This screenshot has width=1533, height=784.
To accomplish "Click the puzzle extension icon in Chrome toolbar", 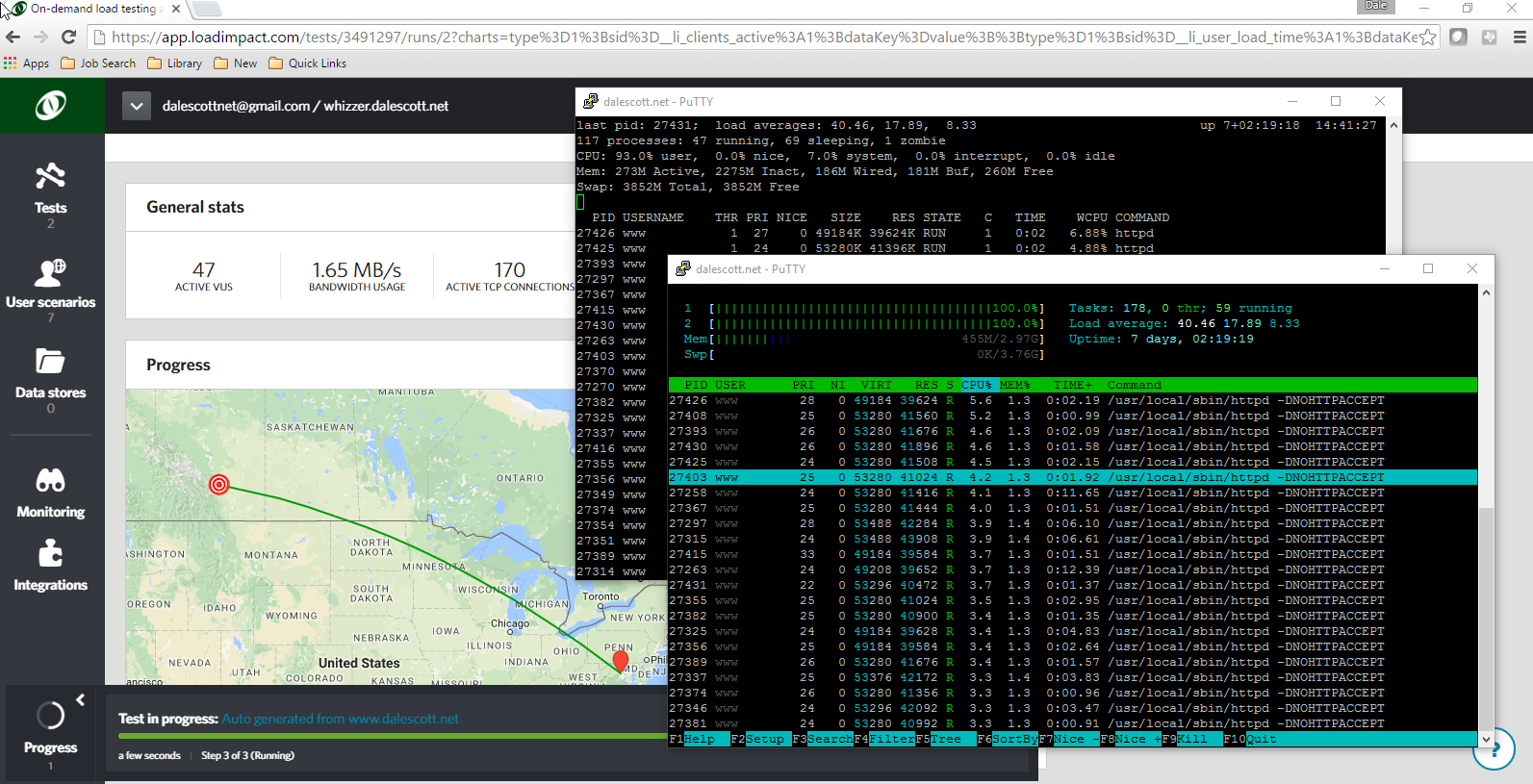I will click(1489, 37).
